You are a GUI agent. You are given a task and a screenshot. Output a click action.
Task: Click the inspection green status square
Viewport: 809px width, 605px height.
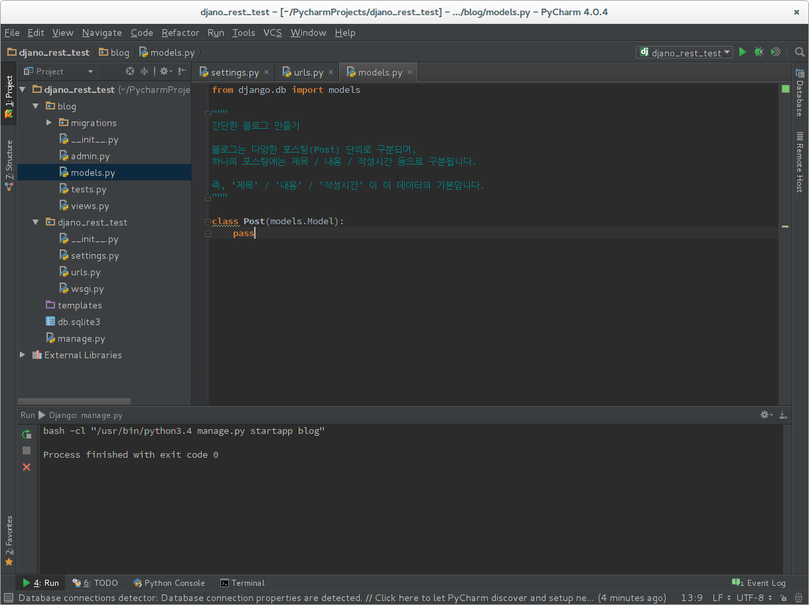click(785, 89)
